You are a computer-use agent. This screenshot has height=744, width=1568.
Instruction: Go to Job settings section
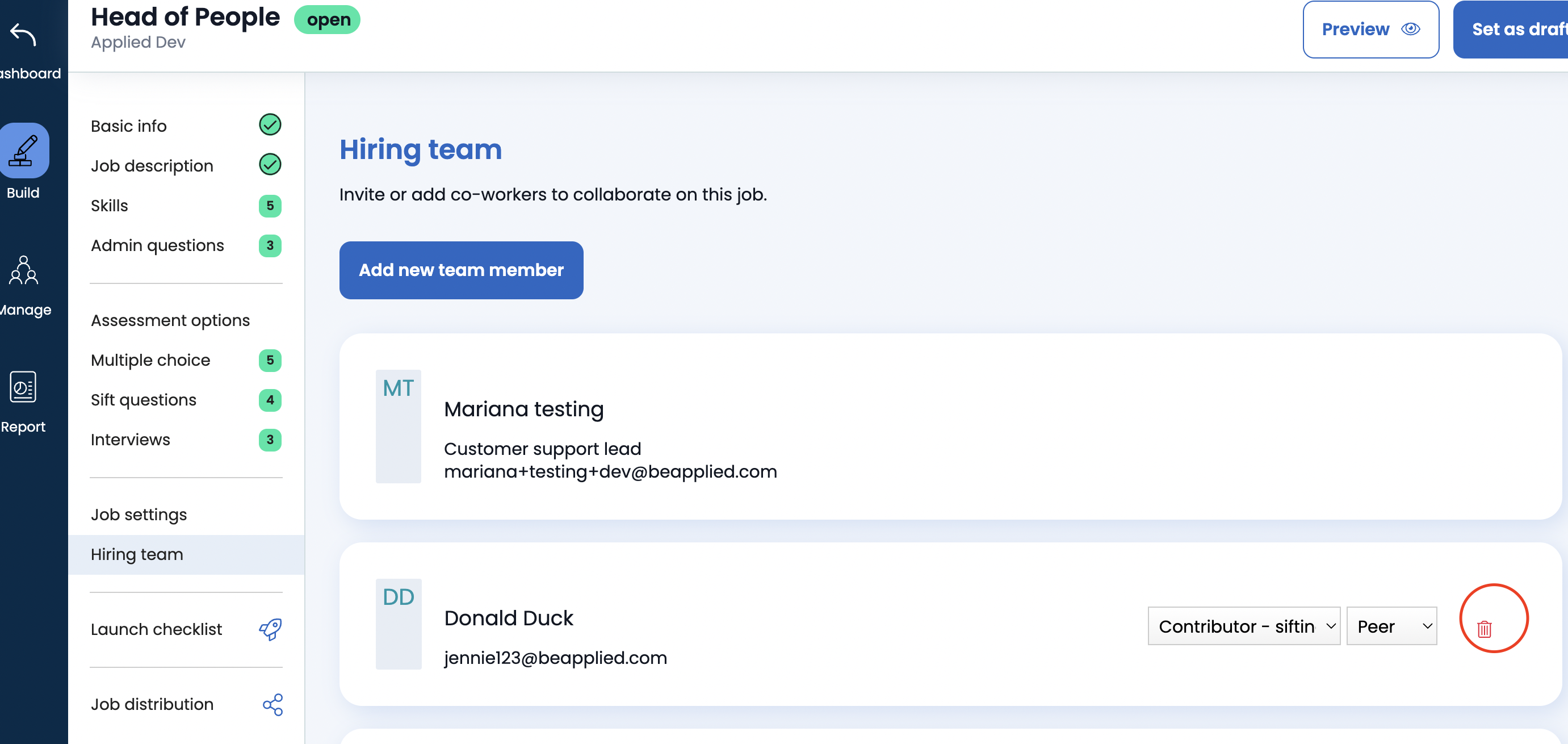tap(139, 515)
